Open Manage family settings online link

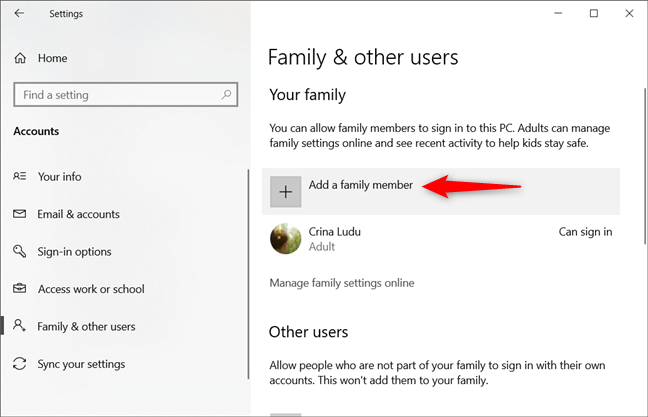click(x=342, y=283)
